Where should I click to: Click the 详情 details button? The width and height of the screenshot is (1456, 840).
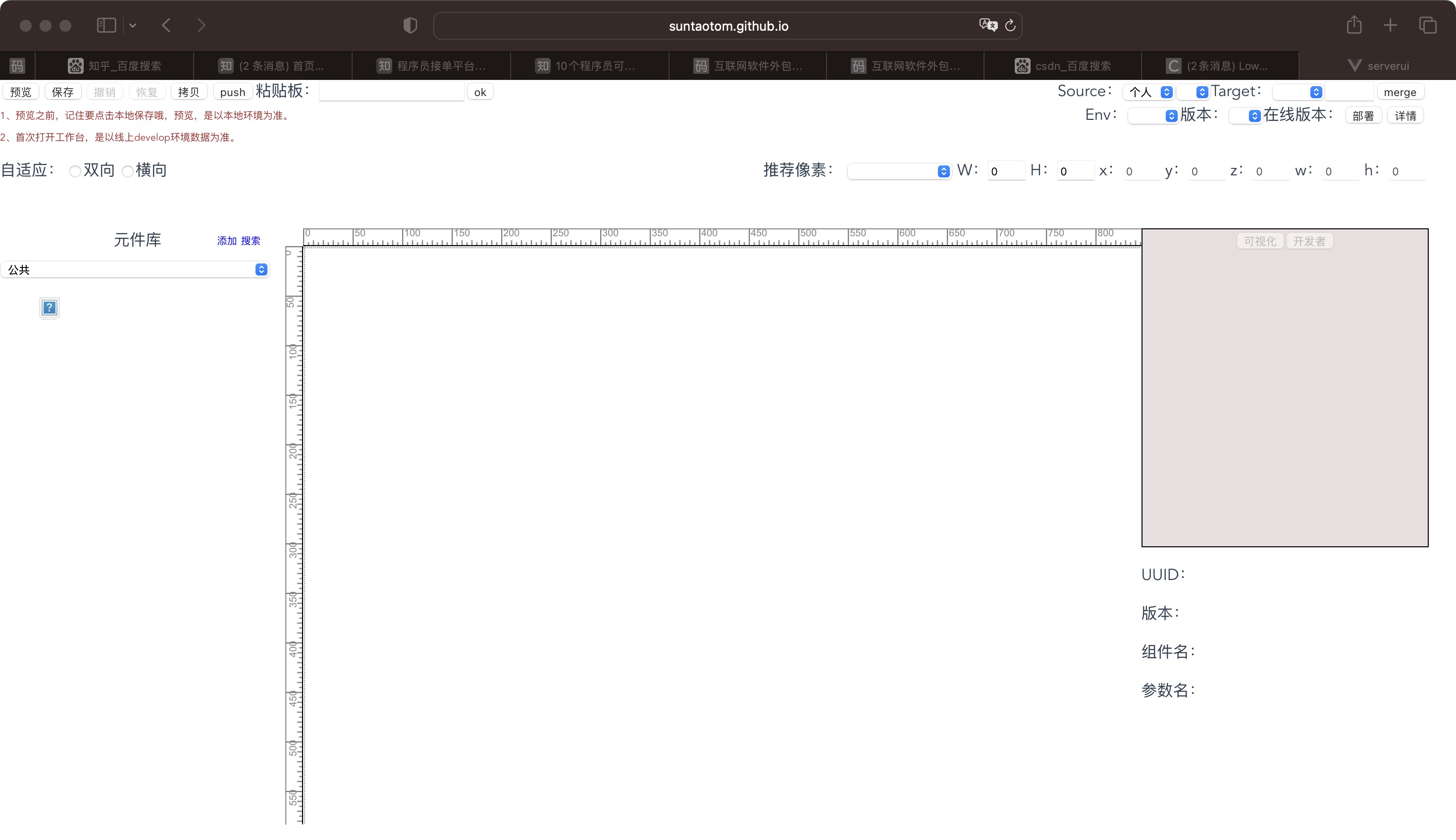click(1405, 115)
